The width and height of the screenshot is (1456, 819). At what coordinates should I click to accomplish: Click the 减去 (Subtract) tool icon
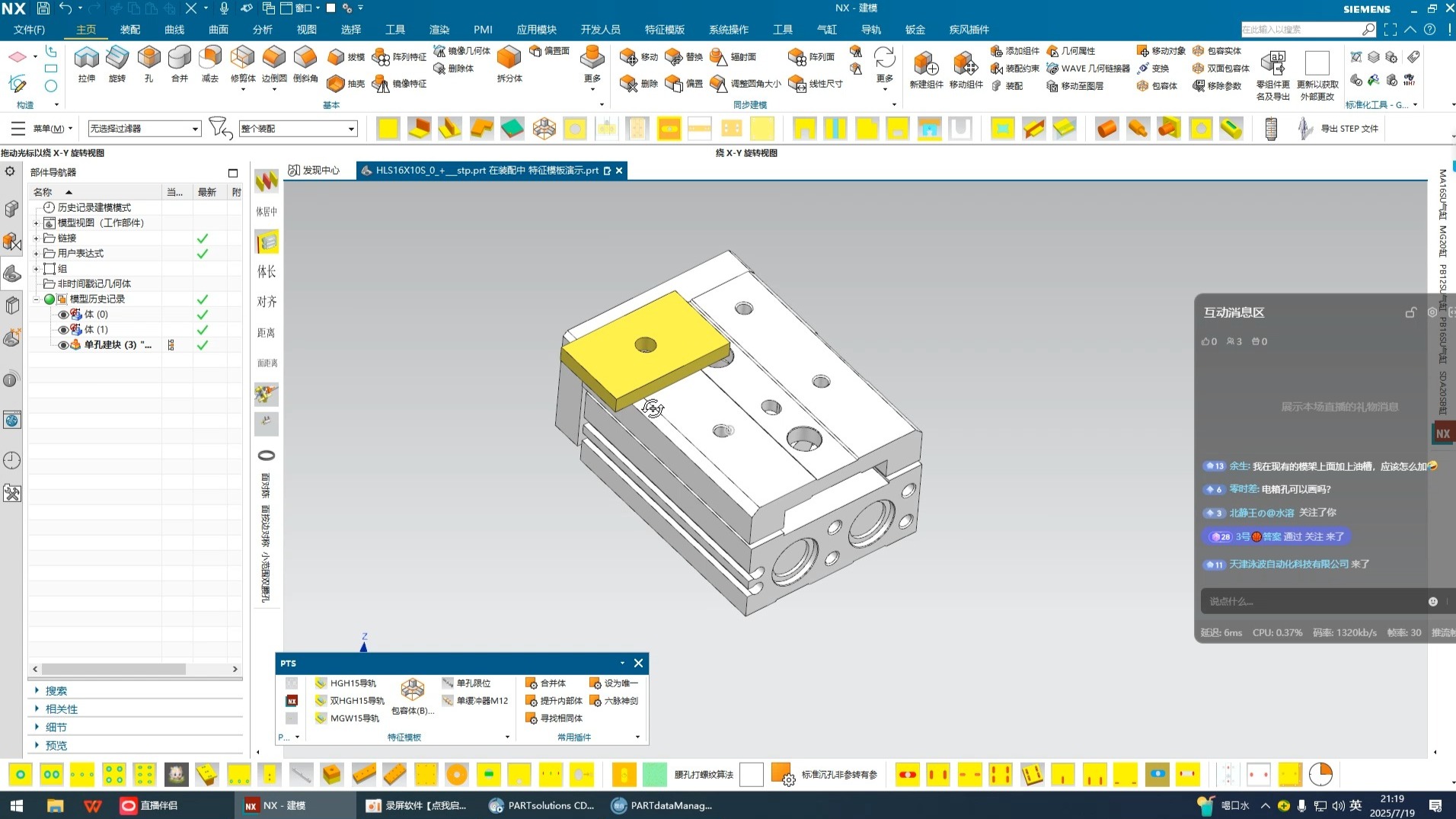click(x=210, y=59)
